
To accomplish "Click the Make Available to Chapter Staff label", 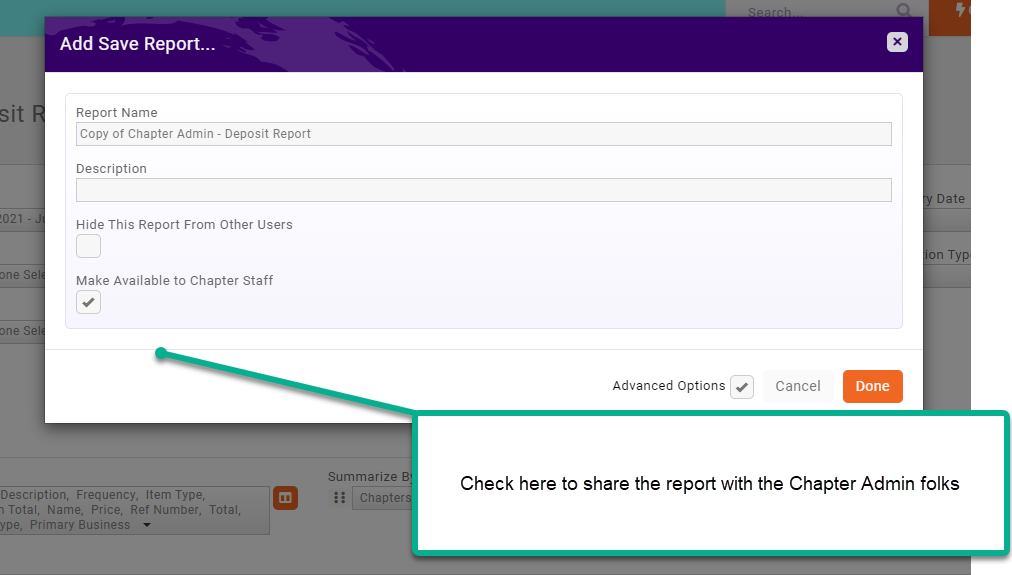I will pyautogui.click(x=174, y=281).
